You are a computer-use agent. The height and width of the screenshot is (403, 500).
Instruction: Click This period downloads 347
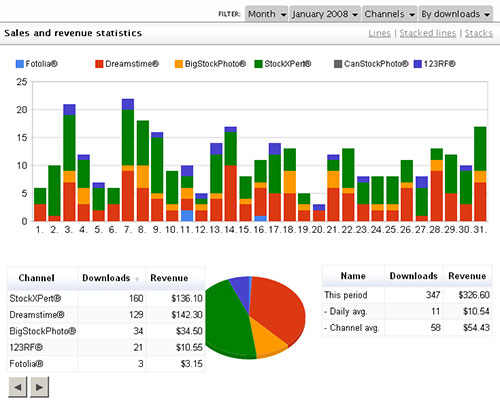[433, 295]
